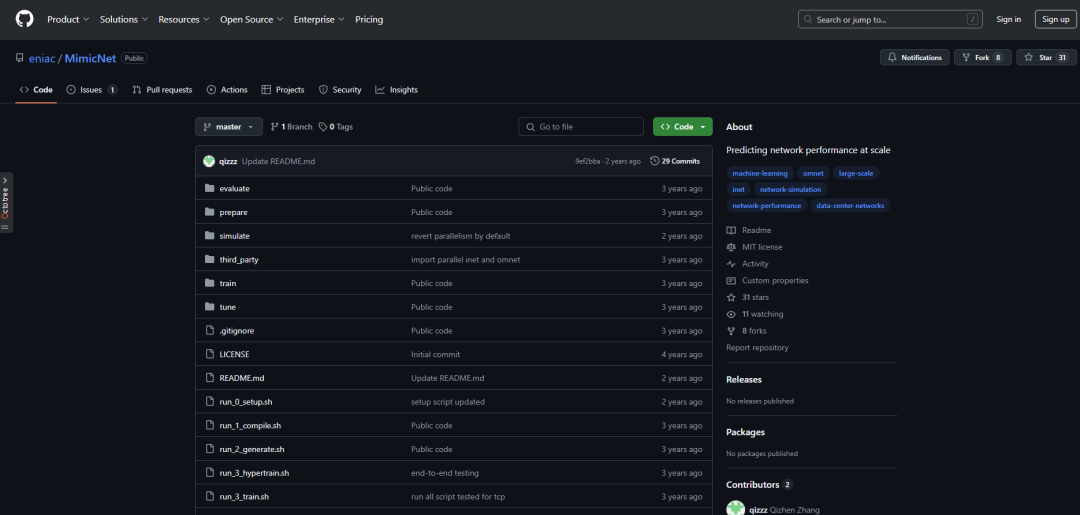The width and height of the screenshot is (1080, 515).
Task: View the 8 forks link
Action: coord(746,331)
